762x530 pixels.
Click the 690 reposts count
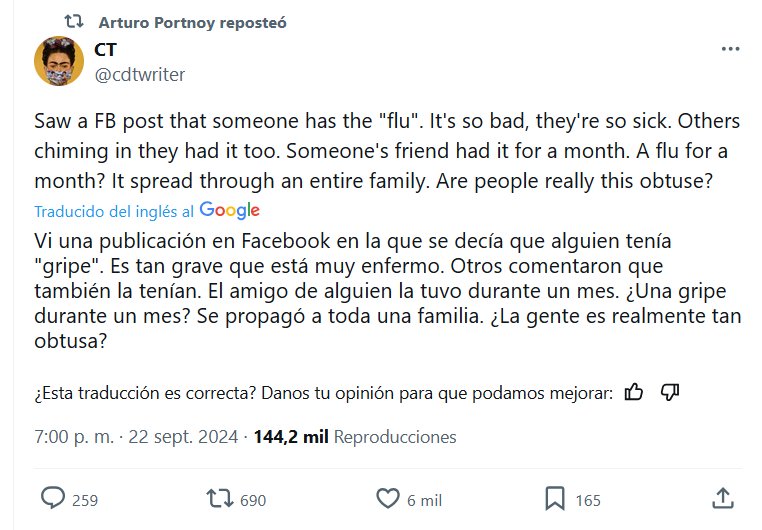(254, 499)
